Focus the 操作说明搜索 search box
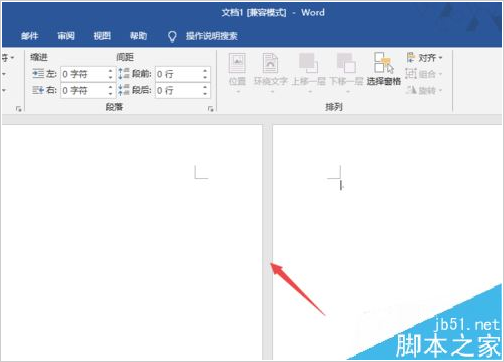 pos(212,36)
